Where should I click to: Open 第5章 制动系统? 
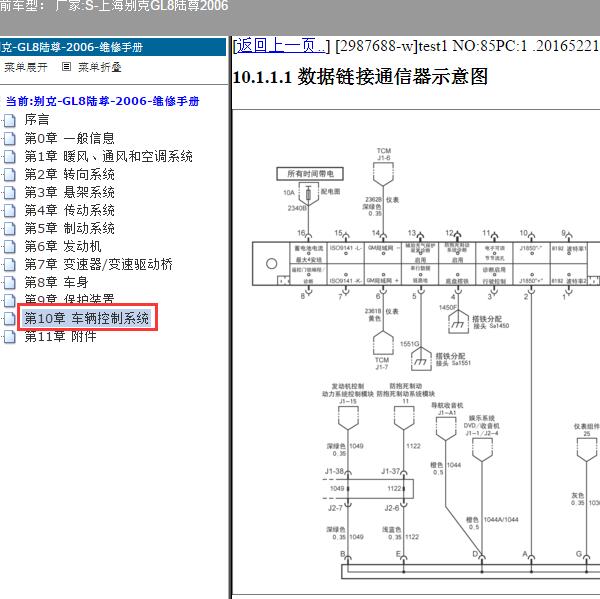pos(69,228)
